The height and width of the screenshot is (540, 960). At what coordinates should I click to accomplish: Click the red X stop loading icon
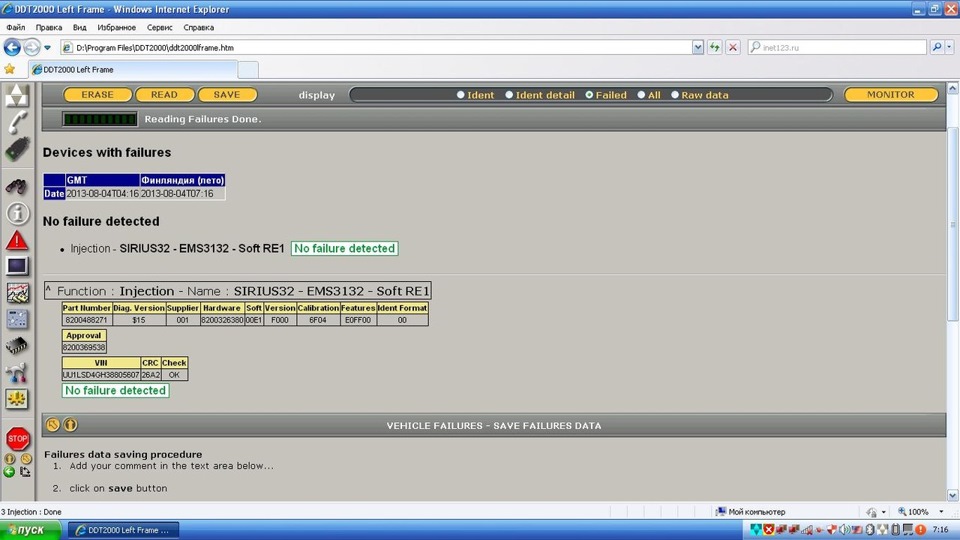pyautogui.click(x=733, y=47)
